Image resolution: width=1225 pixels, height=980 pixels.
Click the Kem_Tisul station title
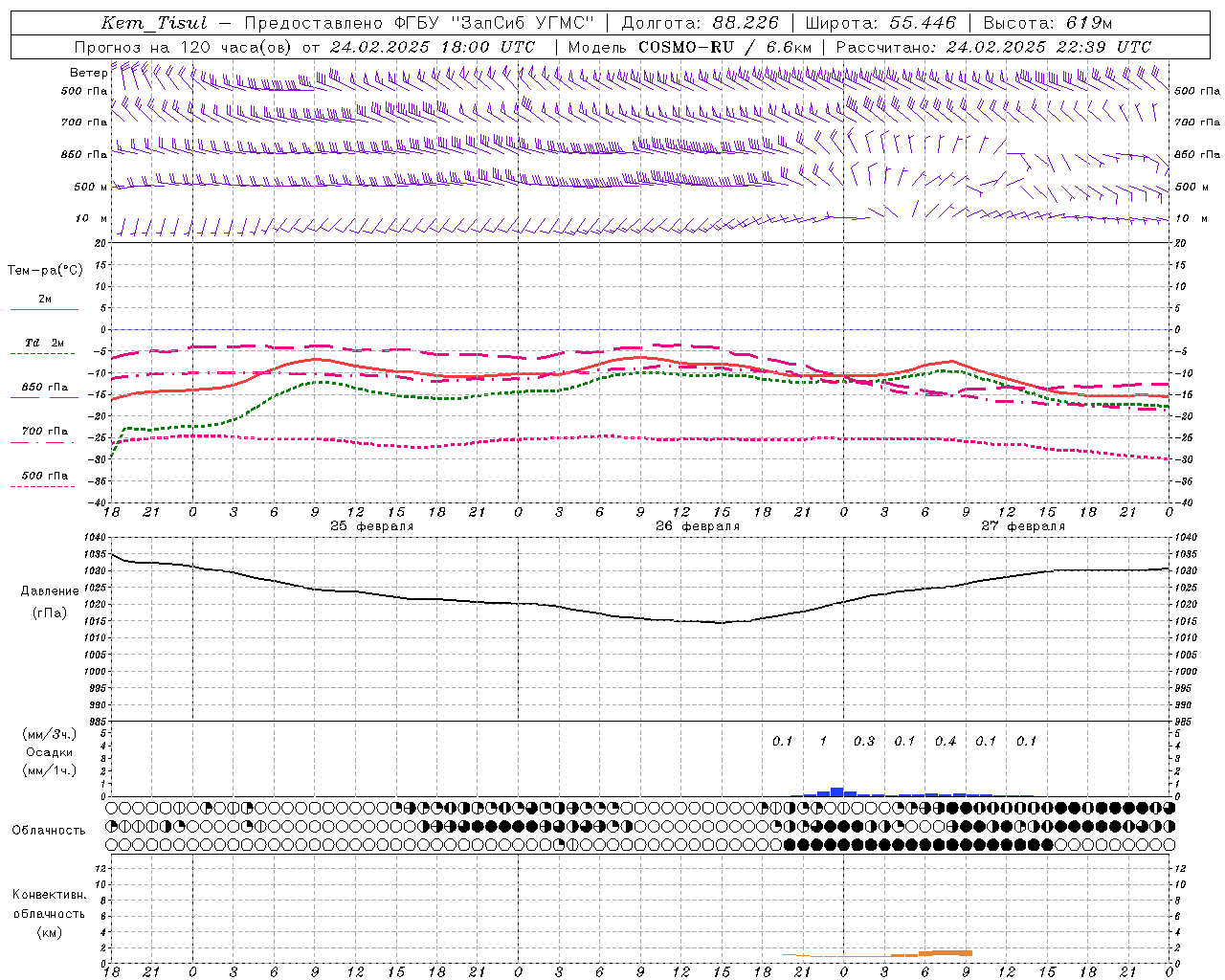[x=153, y=23]
